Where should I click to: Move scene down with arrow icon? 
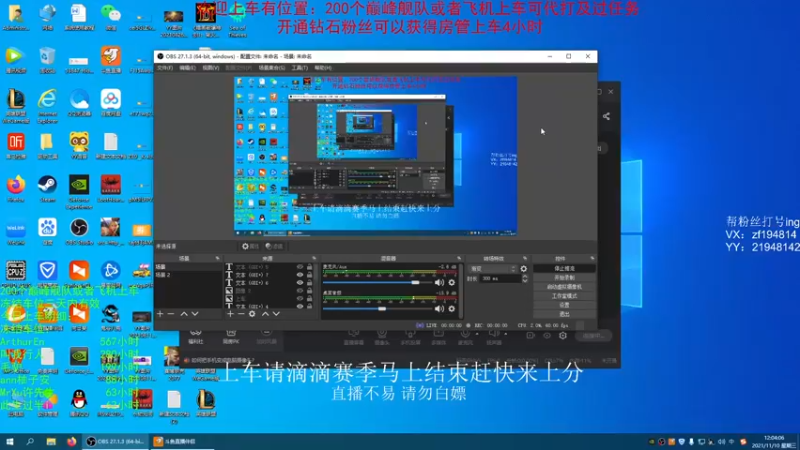pos(195,314)
